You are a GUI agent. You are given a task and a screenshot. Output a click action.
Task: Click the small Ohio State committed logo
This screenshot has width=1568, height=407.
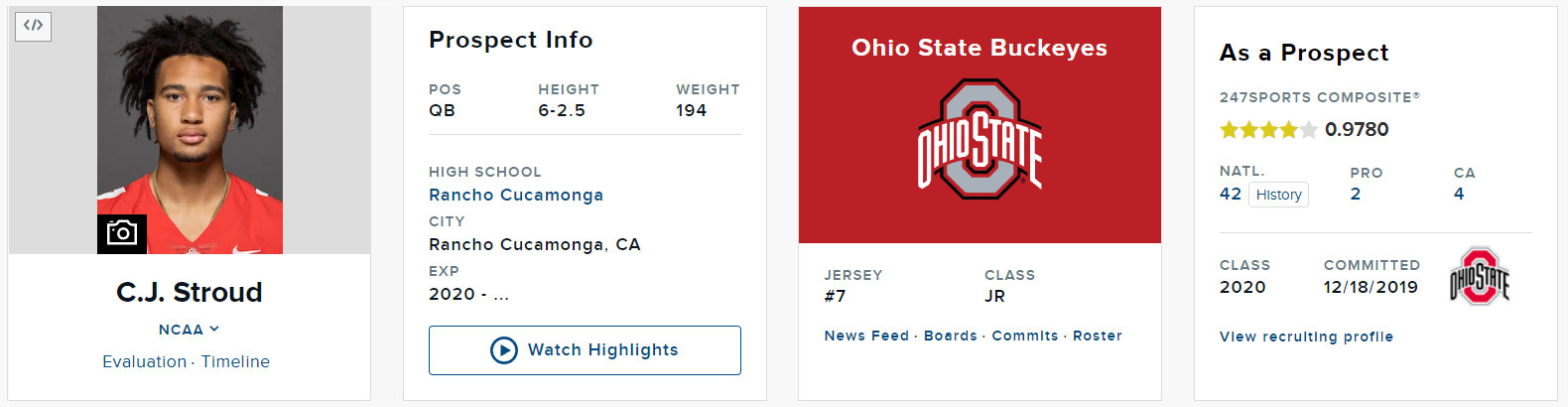tap(1480, 276)
